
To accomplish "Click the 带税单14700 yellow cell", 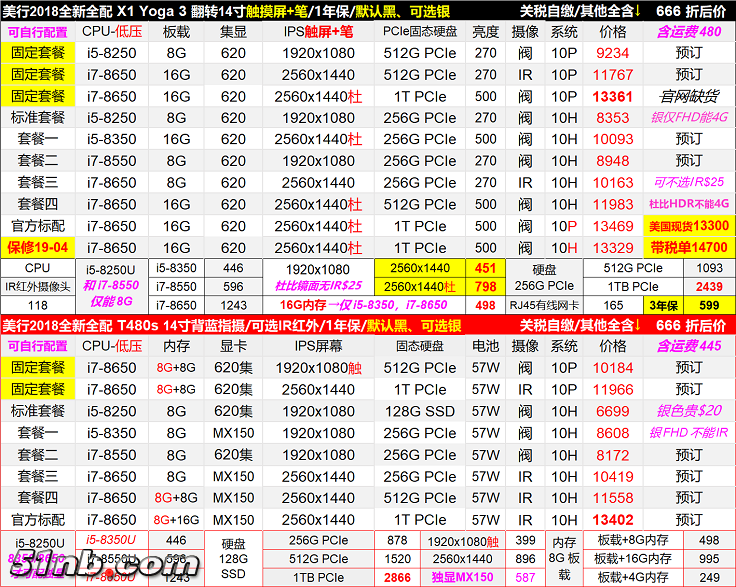I will click(x=688, y=248).
